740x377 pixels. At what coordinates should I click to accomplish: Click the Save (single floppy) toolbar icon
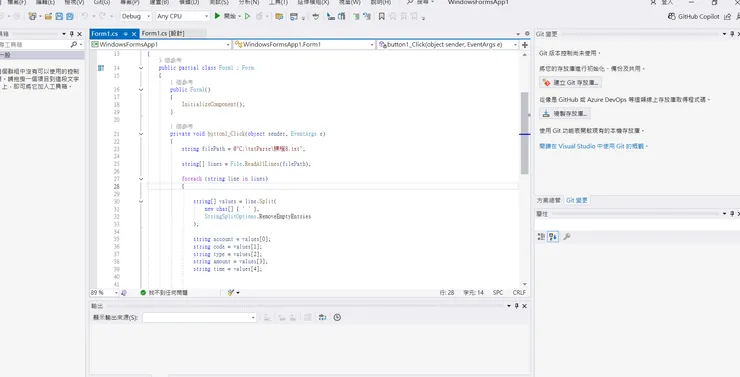[x=59, y=16]
